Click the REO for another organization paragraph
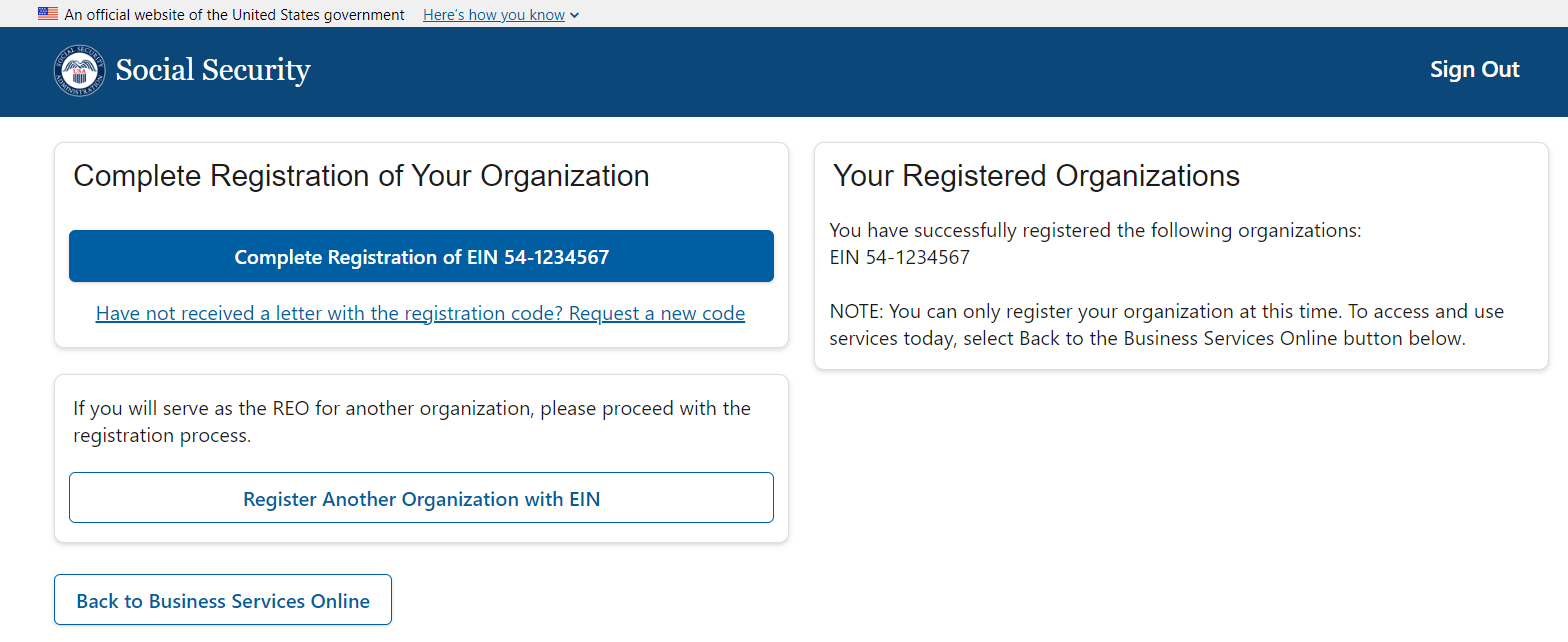 [412, 422]
